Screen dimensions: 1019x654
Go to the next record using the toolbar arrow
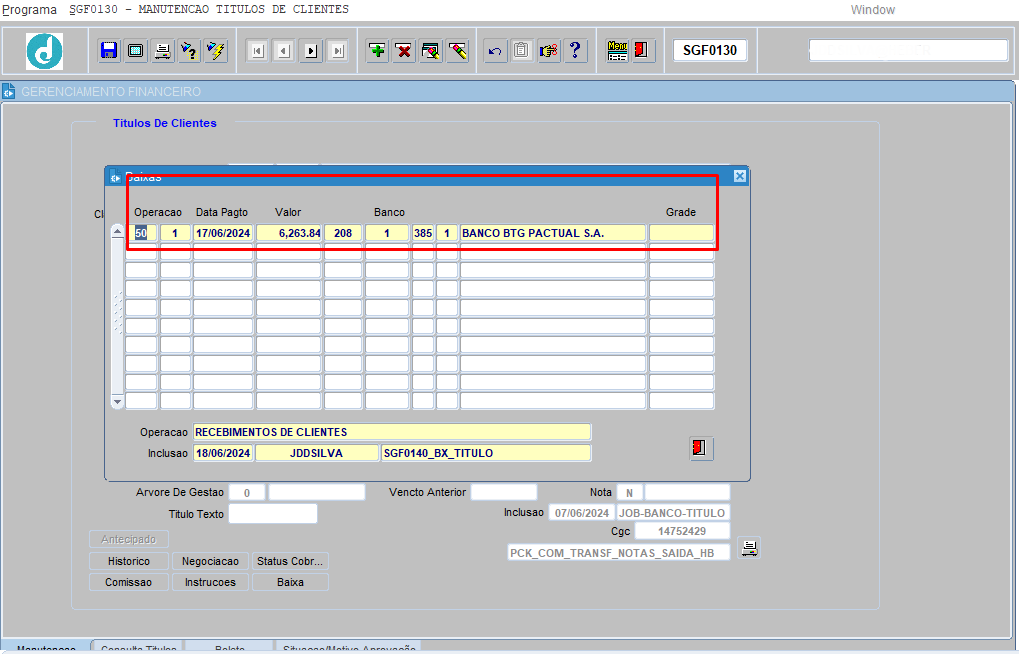point(311,51)
